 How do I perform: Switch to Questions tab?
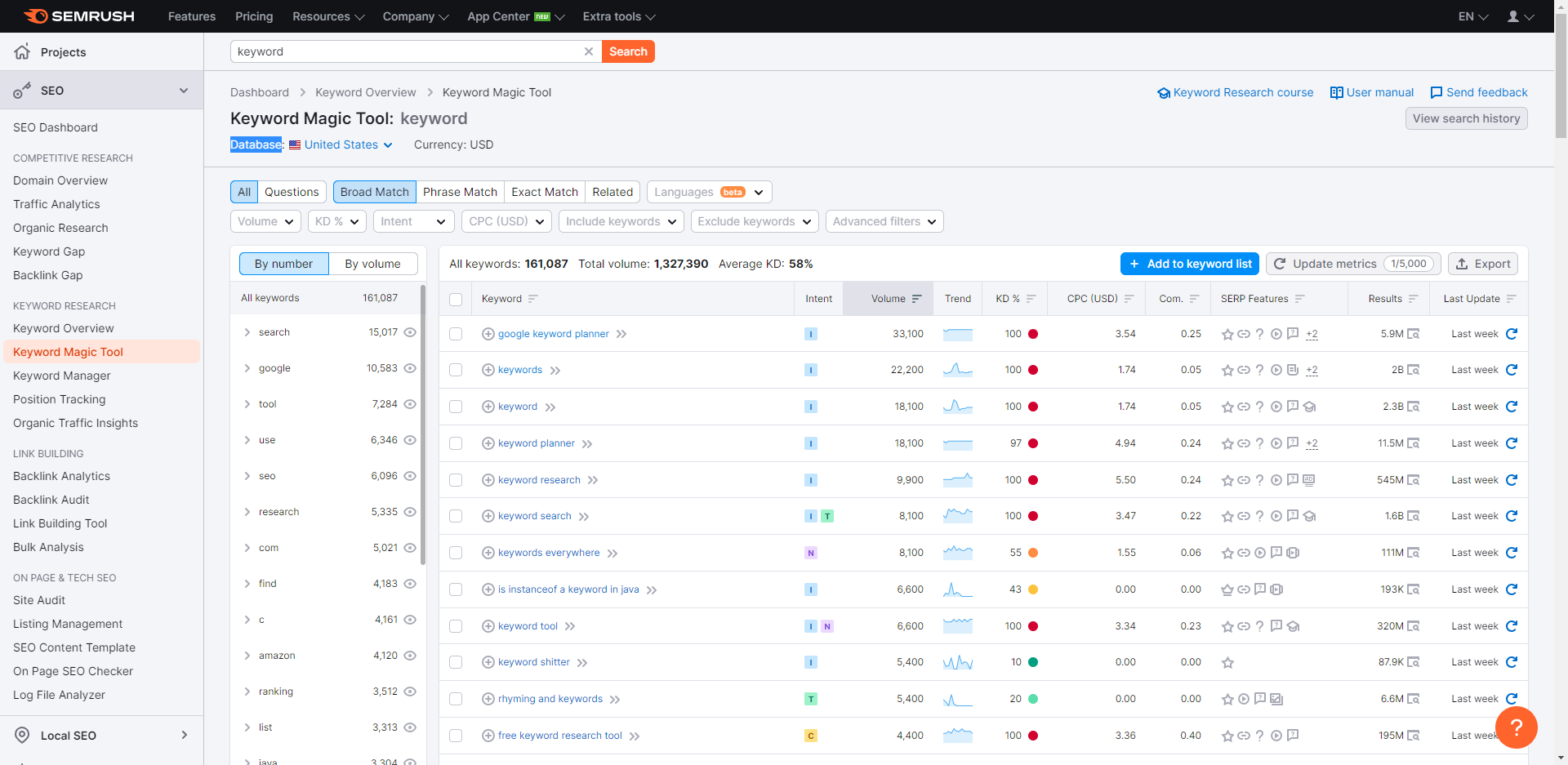pos(292,192)
